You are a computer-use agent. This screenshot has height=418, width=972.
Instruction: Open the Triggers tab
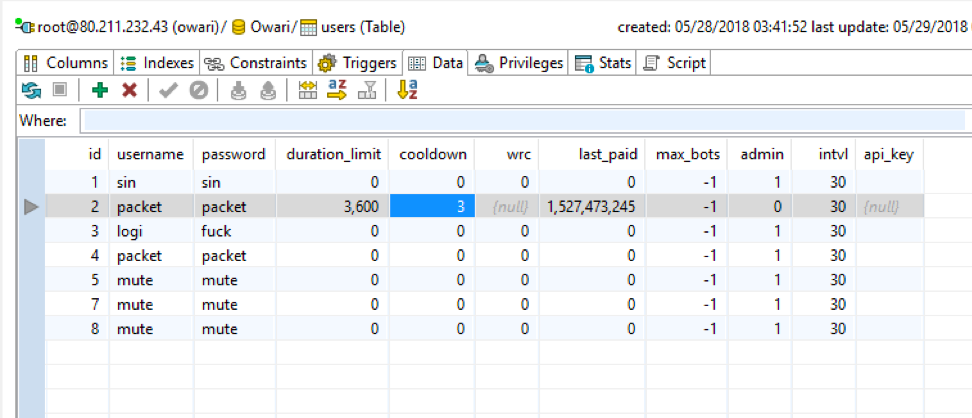(358, 63)
